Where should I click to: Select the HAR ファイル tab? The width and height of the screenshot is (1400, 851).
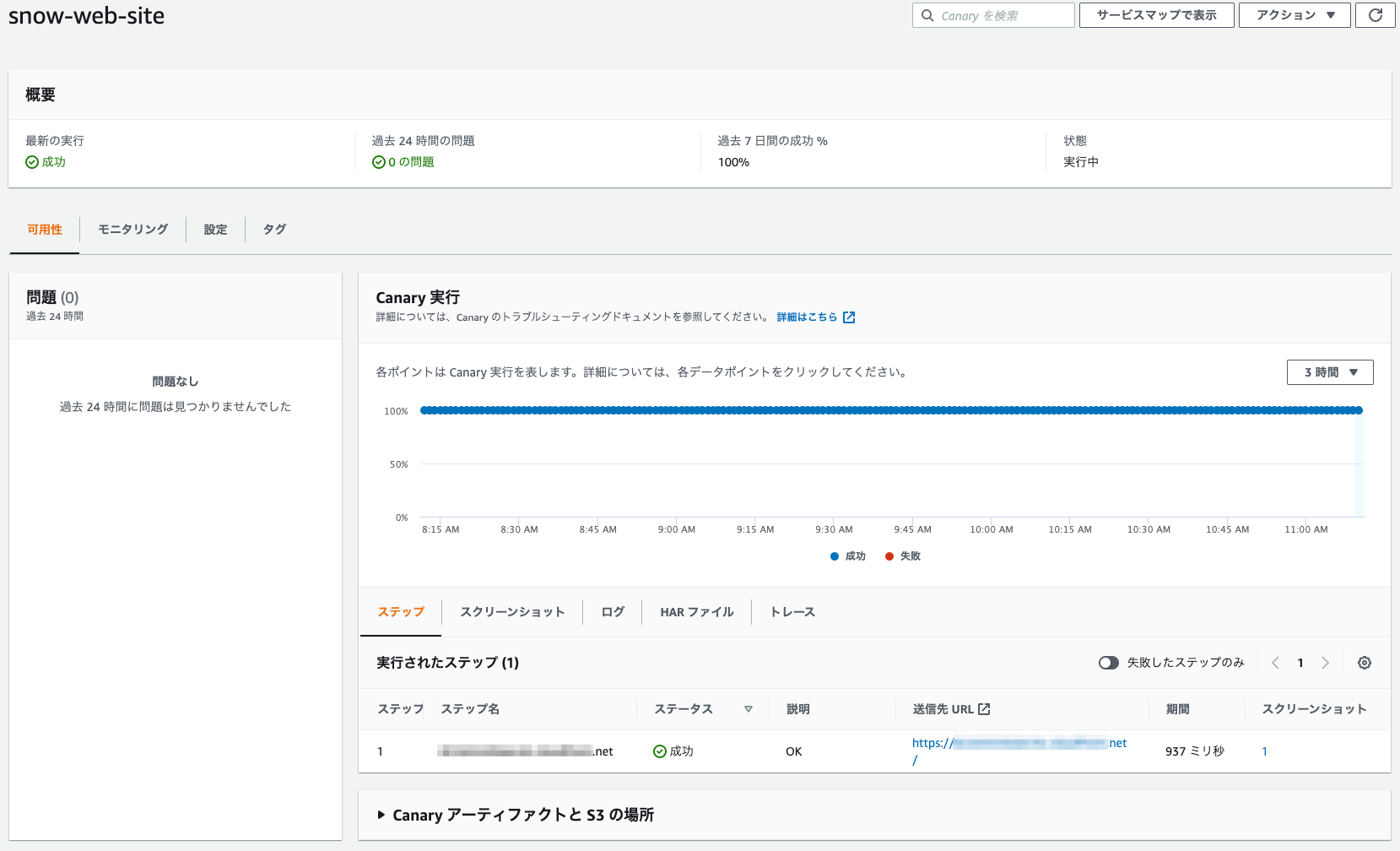[x=697, y=612]
